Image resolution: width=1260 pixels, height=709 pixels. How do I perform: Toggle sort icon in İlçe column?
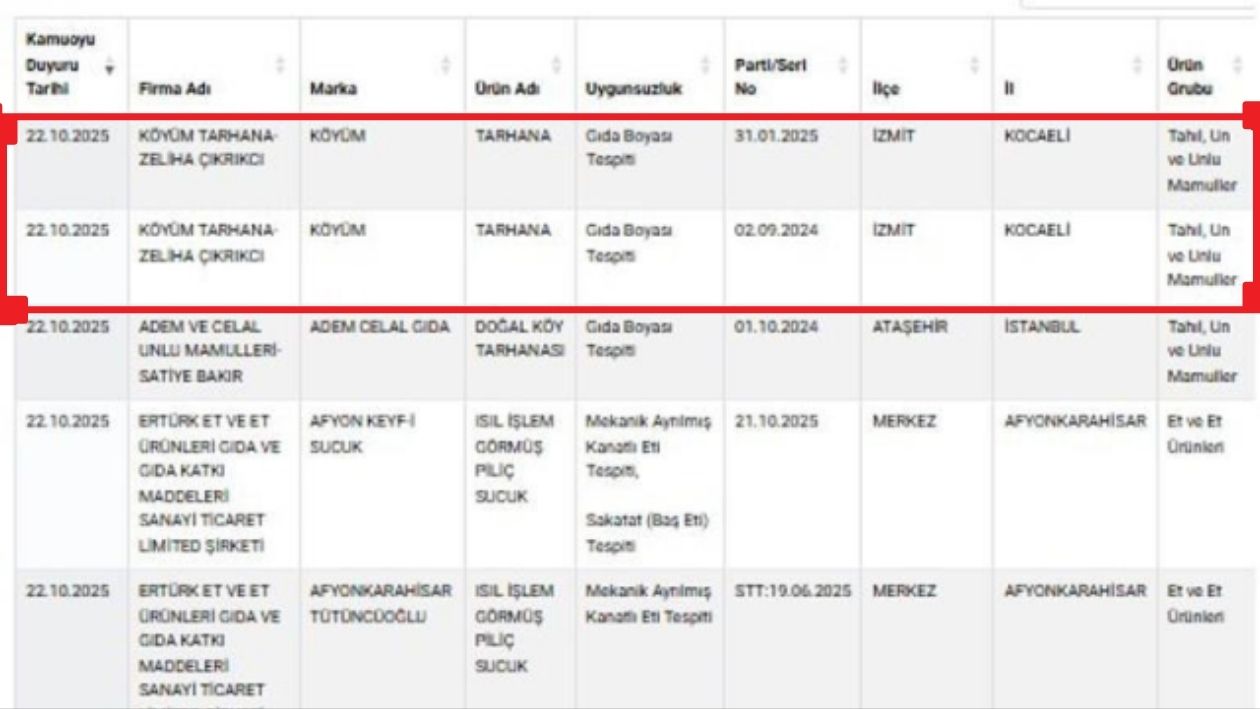point(973,66)
